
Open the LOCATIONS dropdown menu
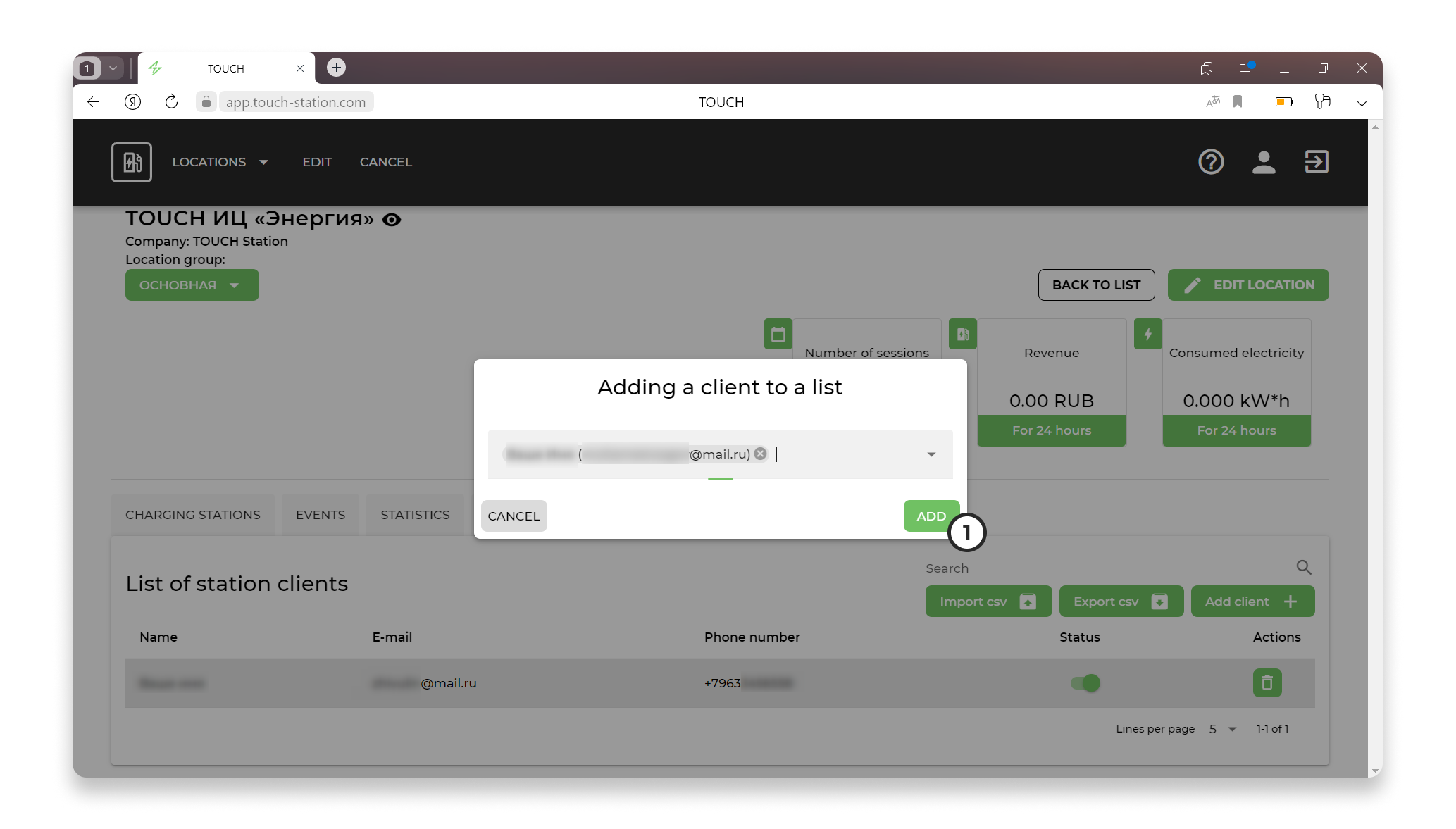click(x=220, y=162)
